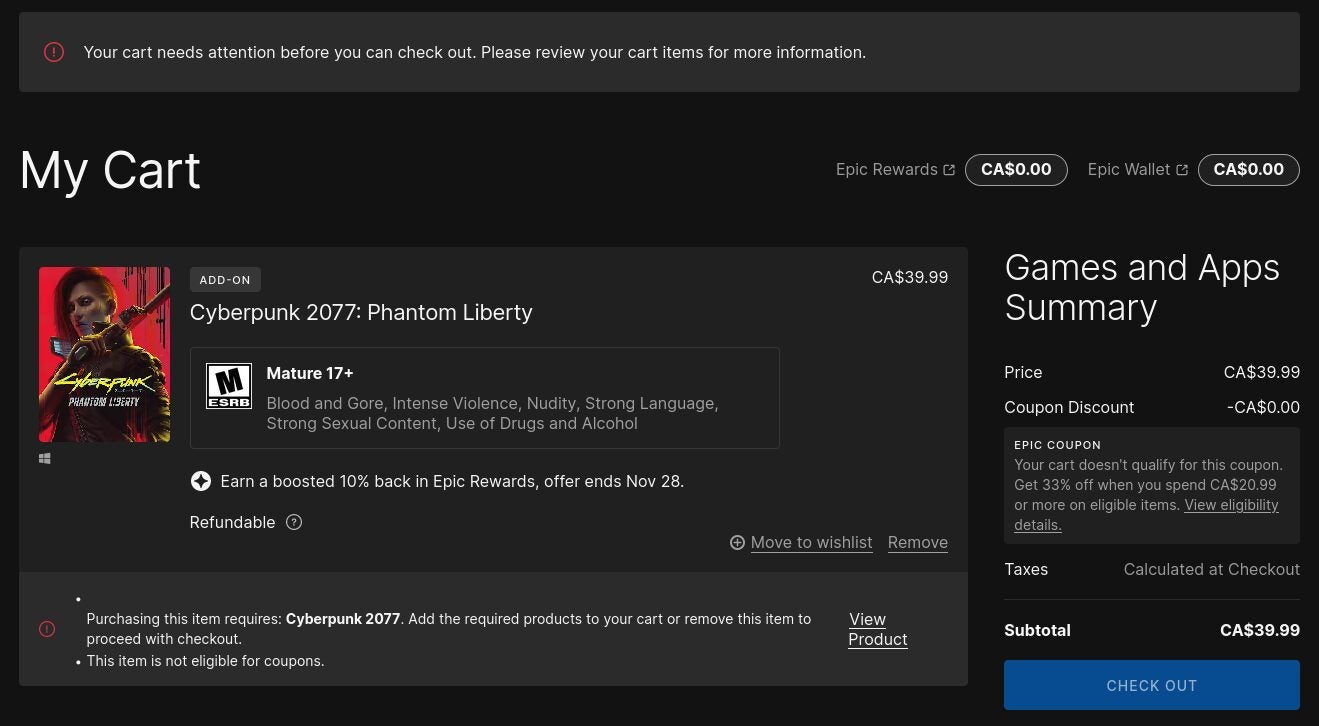The height and width of the screenshot is (726, 1319).
Task: Click the My Cart heading
Action: pos(110,170)
